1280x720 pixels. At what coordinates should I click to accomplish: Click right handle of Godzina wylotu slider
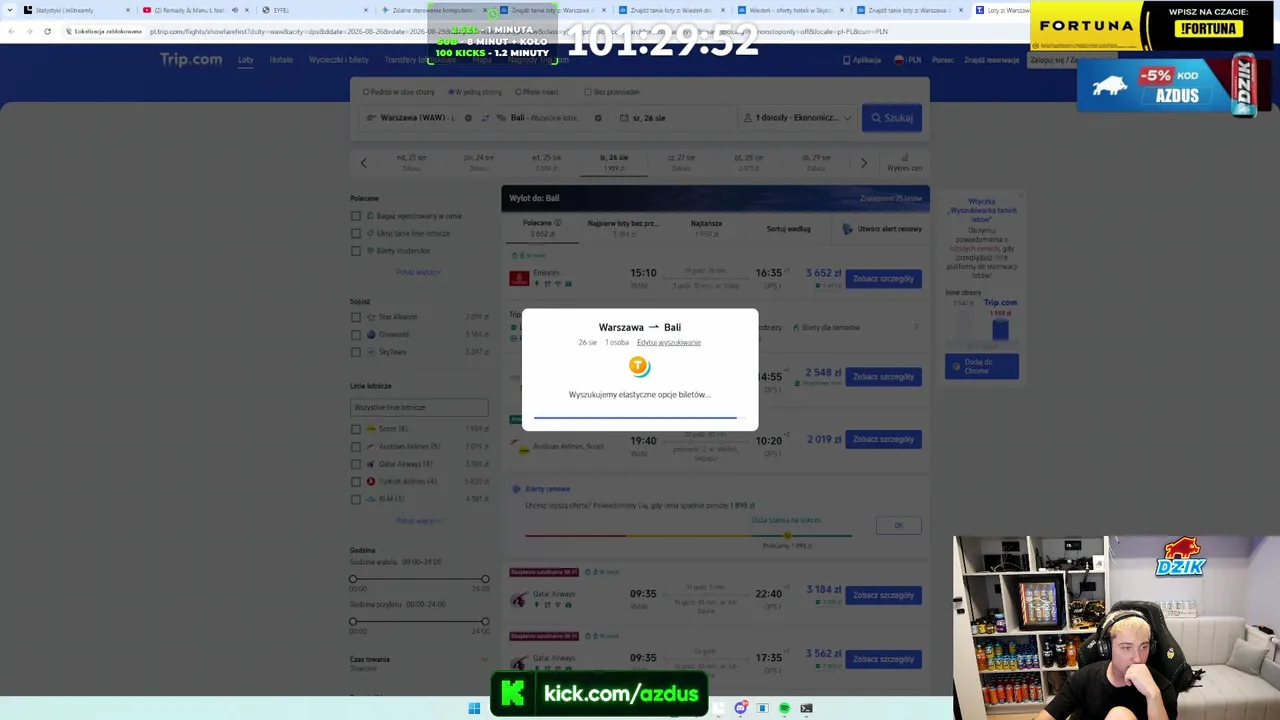click(485, 579)
